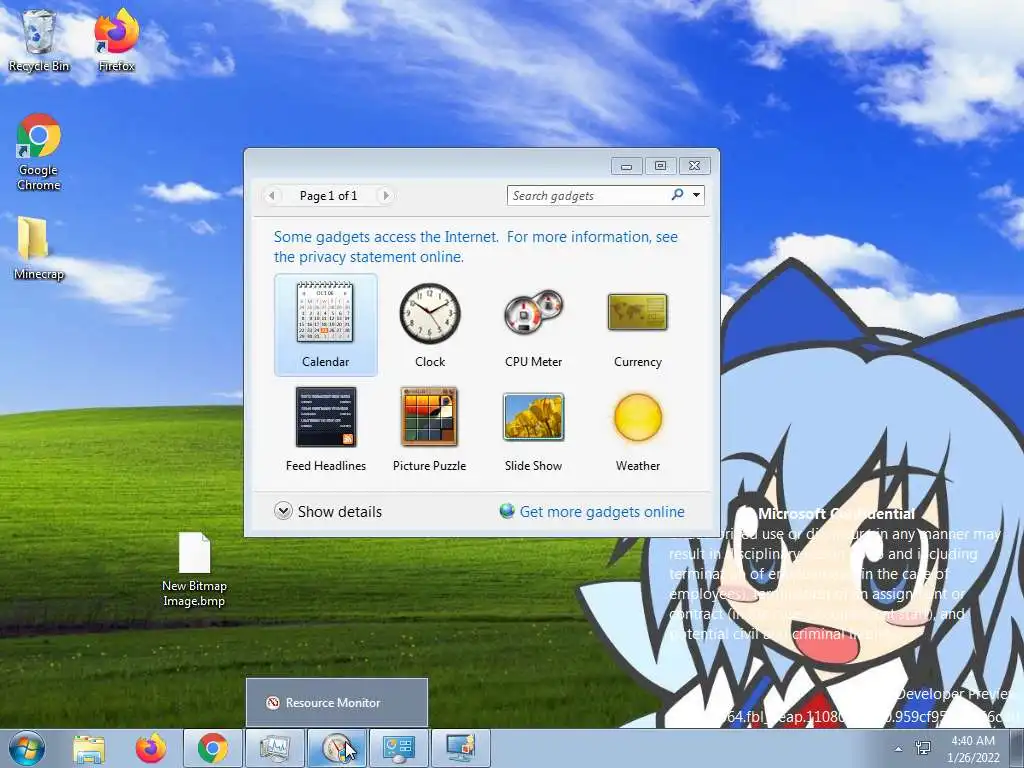Select the Minecrap folder on desktop
This screenshot has height=768, width=1024.
(x=39, y=249)
